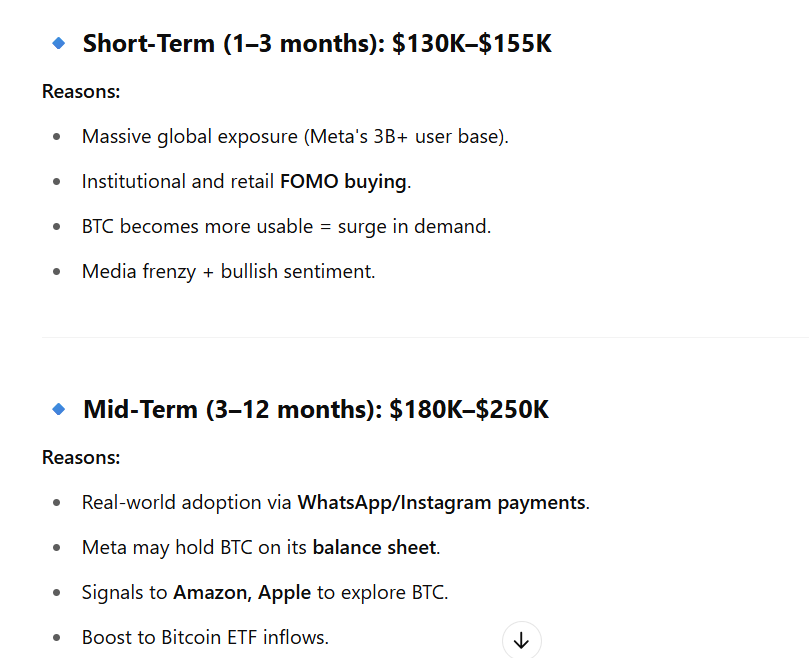Click the "Reasons:" label under Mid-Term
The image size is (809, 658).
[81, 458]
